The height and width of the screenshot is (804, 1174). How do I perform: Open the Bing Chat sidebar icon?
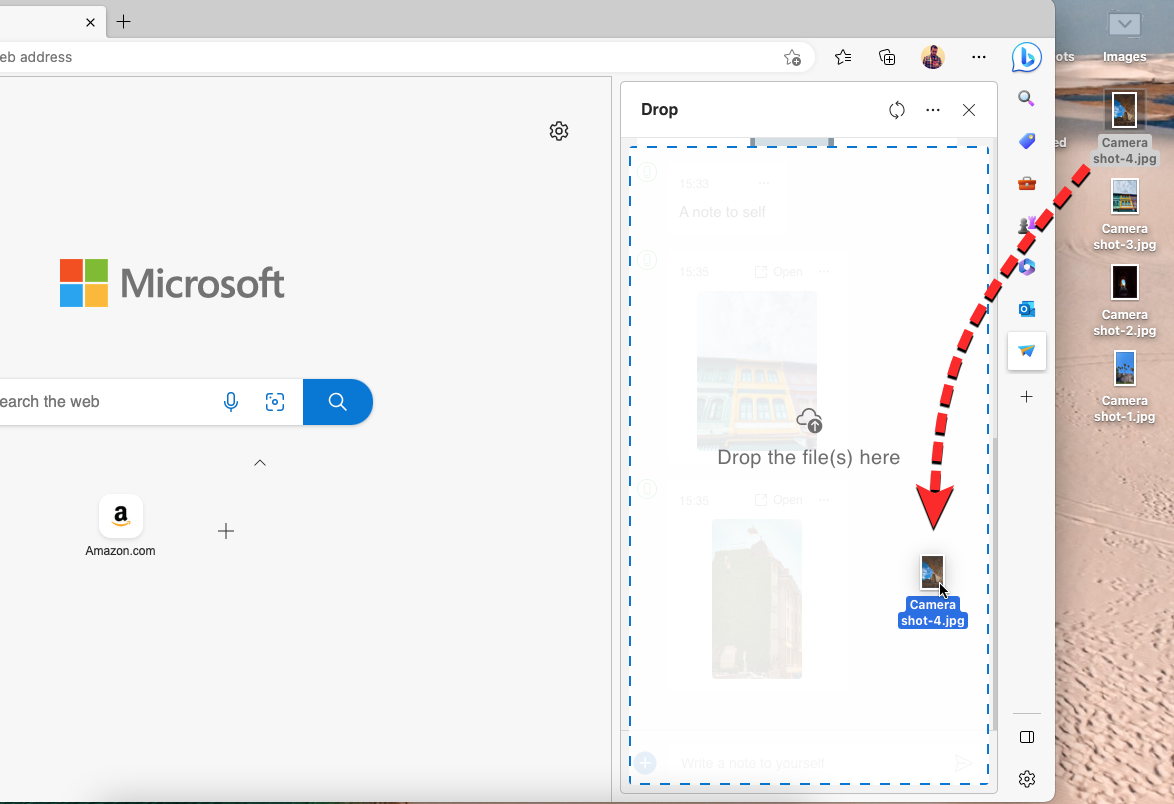(x=1026, y=58)
